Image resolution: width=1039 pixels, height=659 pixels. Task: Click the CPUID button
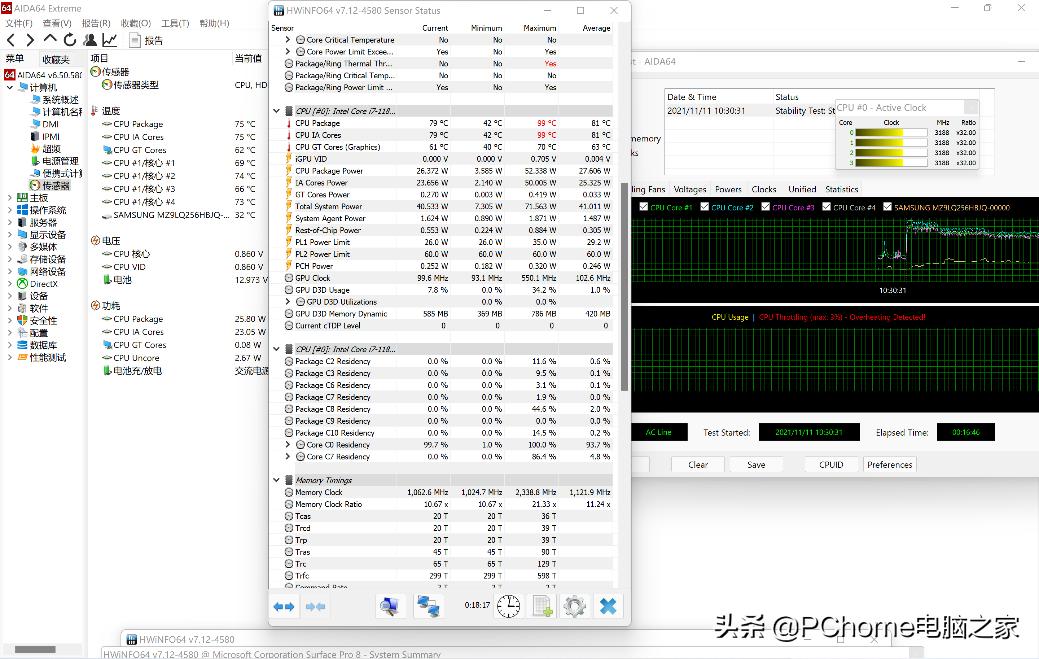pos(831,464)
